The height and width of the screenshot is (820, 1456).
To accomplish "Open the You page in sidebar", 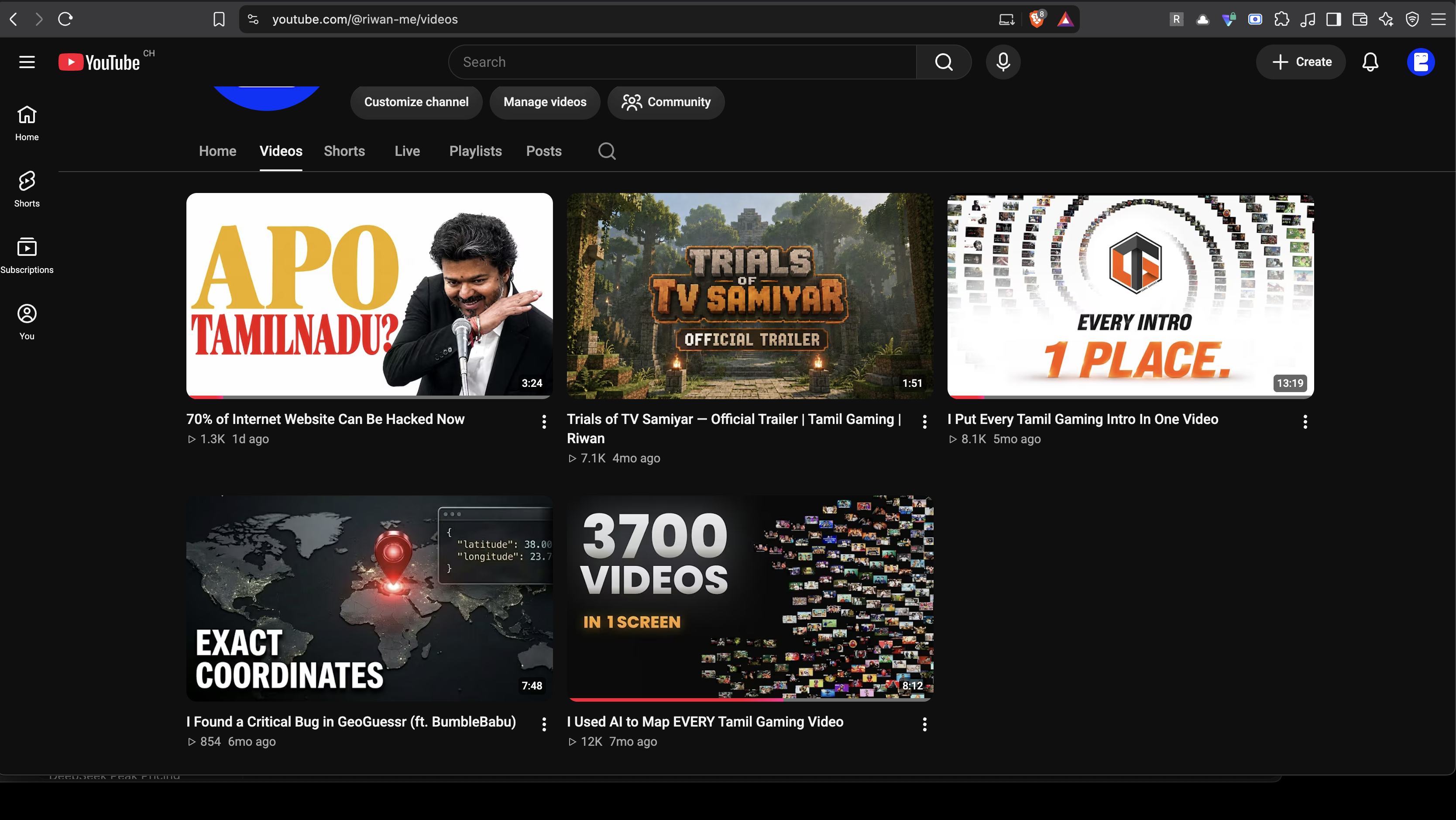I will coord(27,322).
